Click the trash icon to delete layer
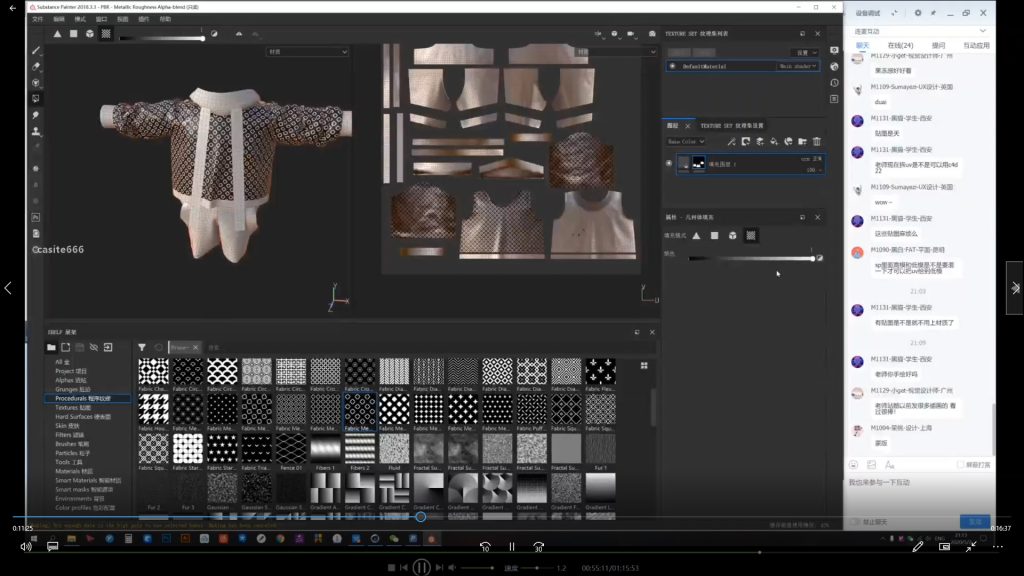The height and width of the screenshot is (576, 1024). pyautogui.click(x=816, y=142)
